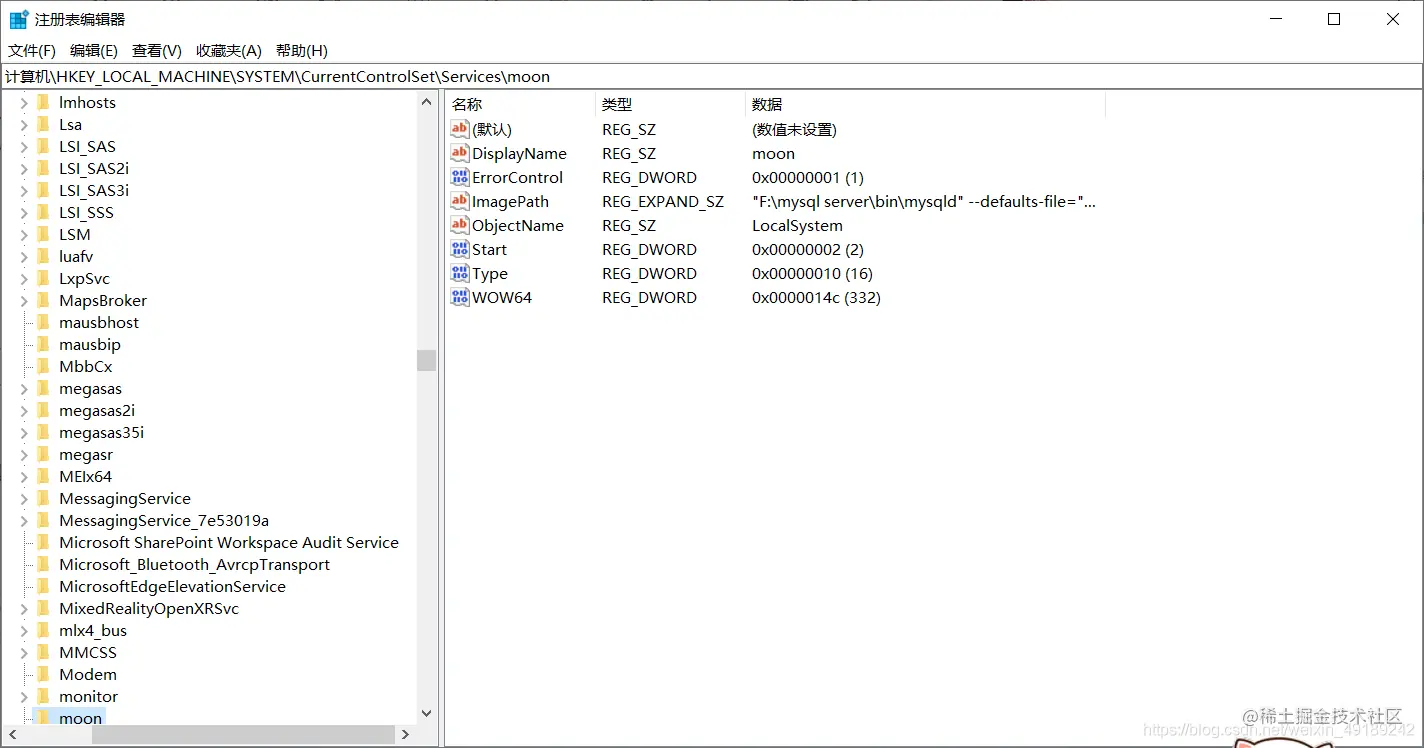Click the tree horizontal scrollbar thumb
Image resolution: width=1424 pixels, height=748 pixels.
[x=243, y=734]
